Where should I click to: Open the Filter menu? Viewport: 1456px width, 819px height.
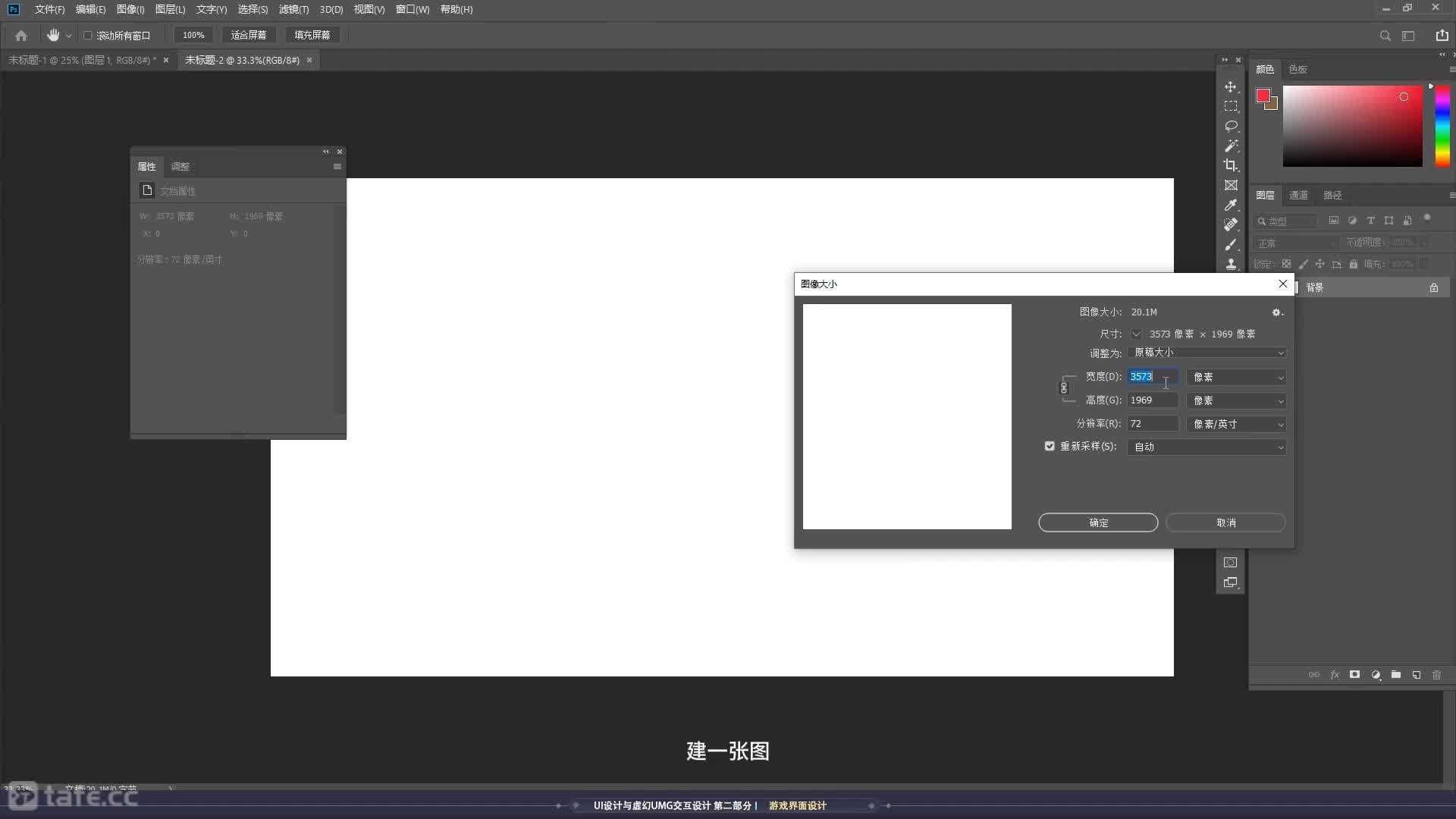(293, 10)
